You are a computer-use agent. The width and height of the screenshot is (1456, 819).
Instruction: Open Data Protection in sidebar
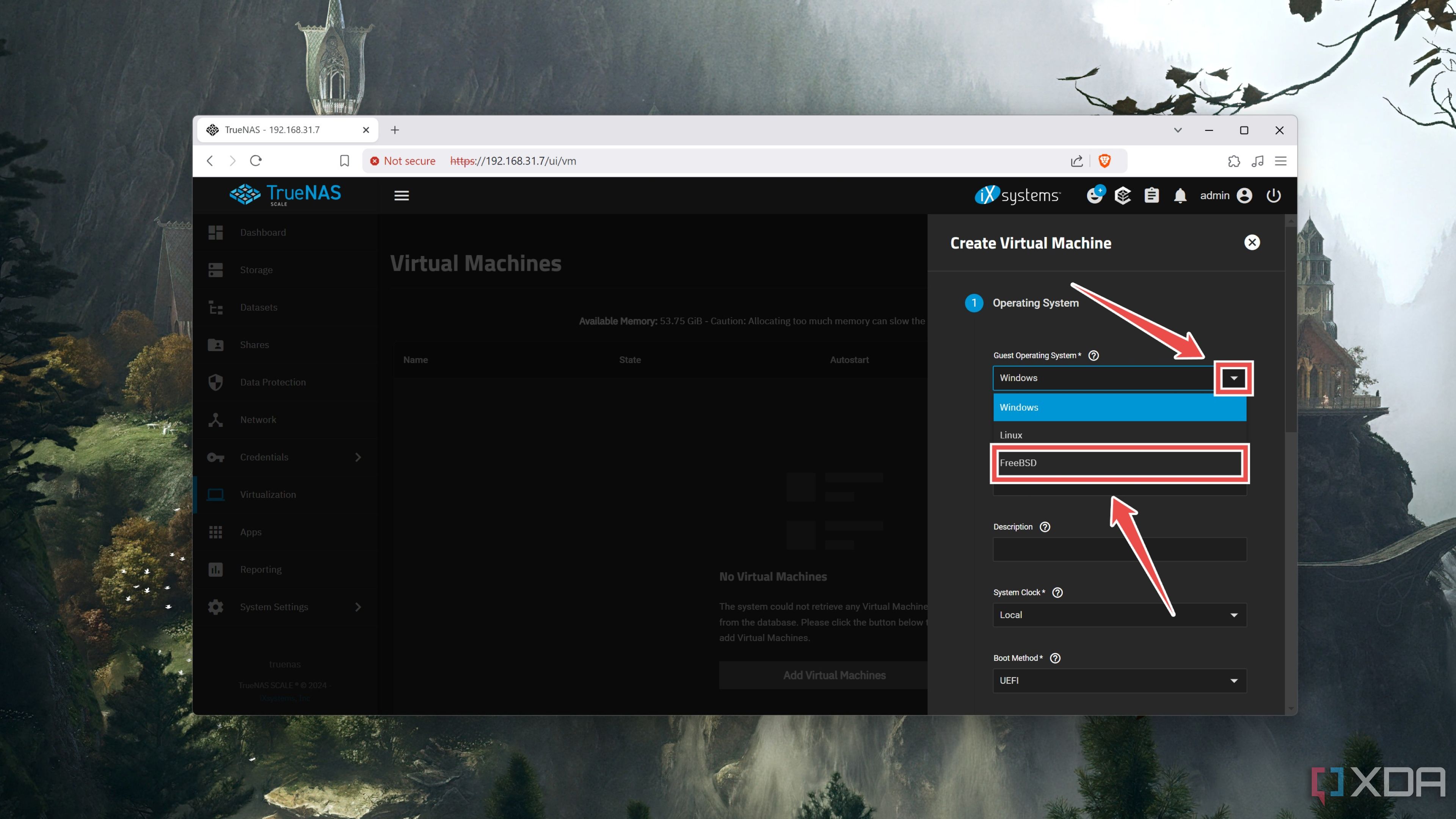(x=286, y=382)
